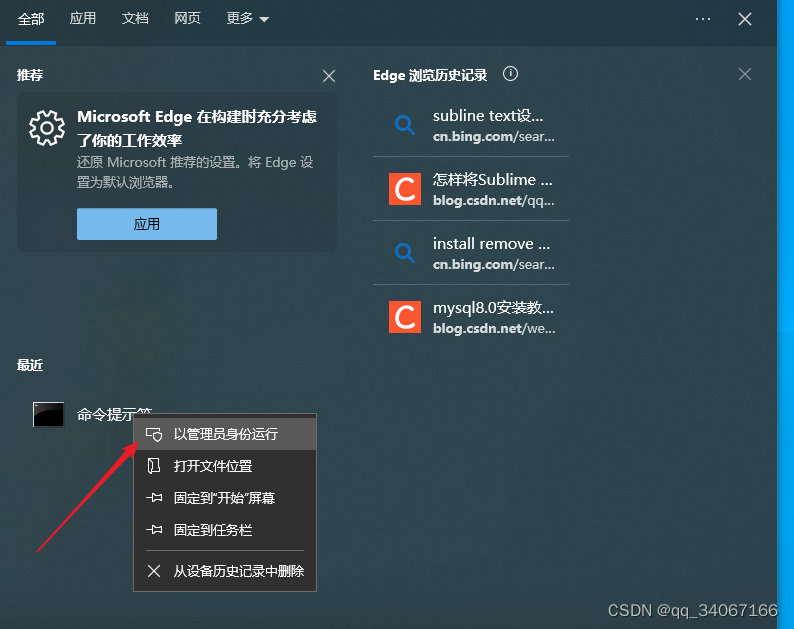
Task: Click the info icon beside Edge 浏览历史记录
Action: pos(510,74)
